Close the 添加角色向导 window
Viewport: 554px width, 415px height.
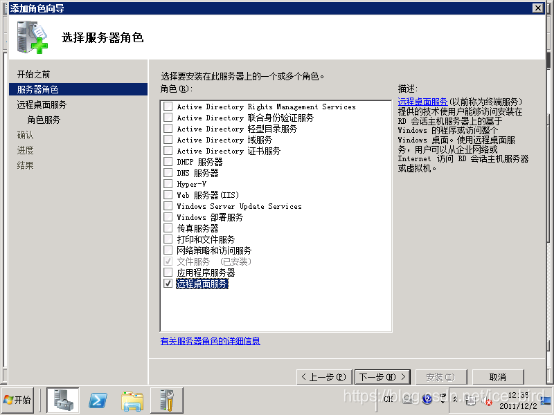click(x=538, y=8)
